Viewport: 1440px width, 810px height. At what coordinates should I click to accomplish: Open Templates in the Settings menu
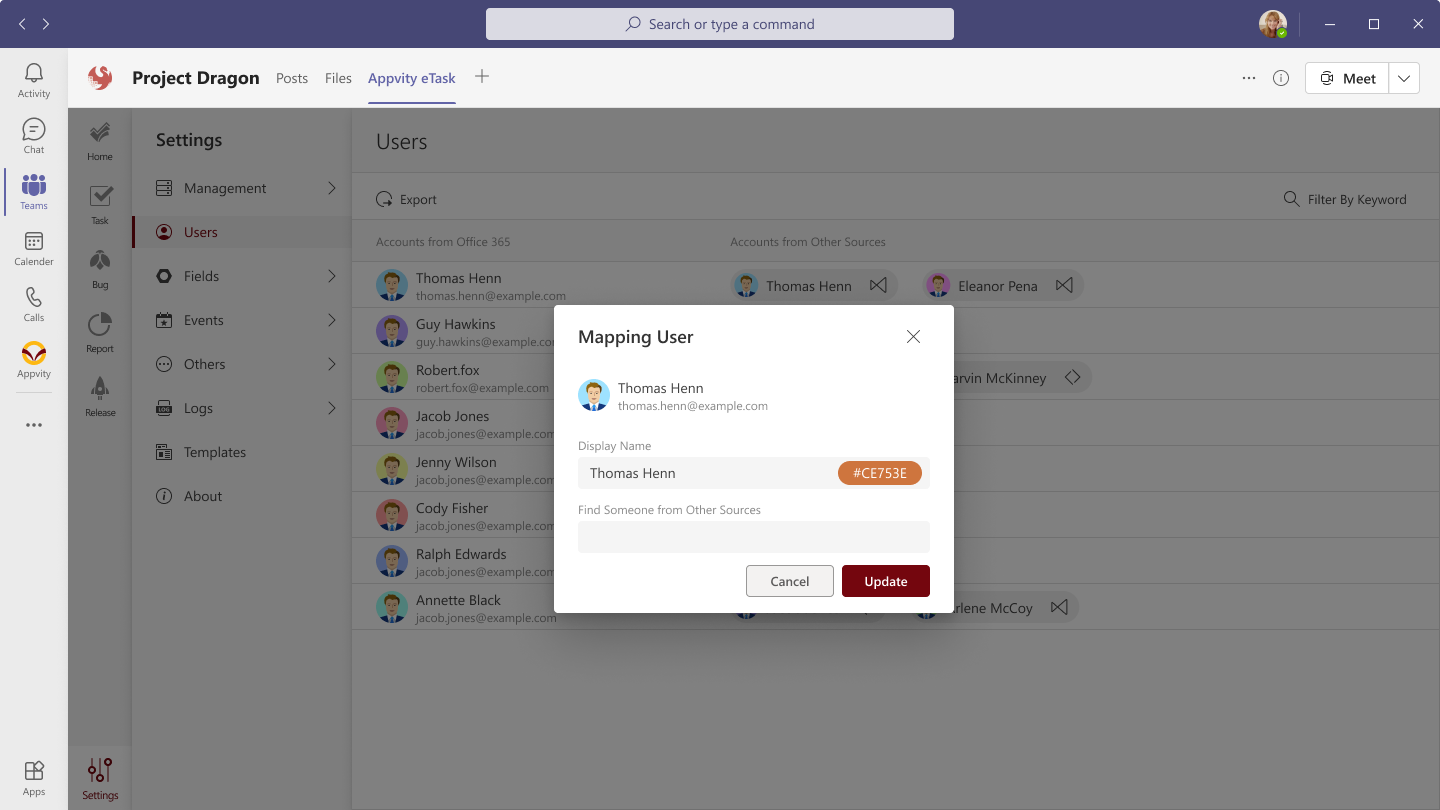coord(215,452)
